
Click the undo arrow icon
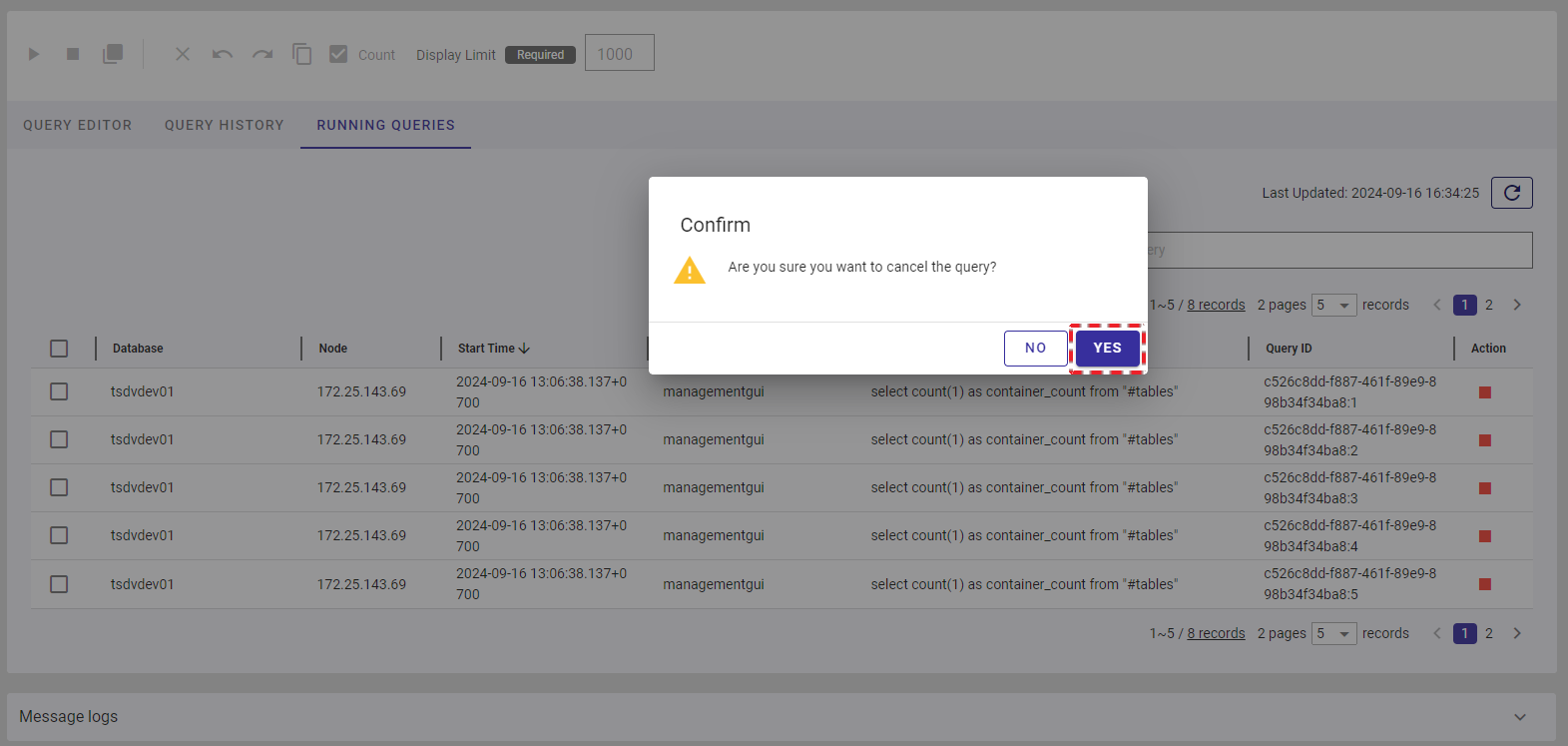[x=222, y=54]
